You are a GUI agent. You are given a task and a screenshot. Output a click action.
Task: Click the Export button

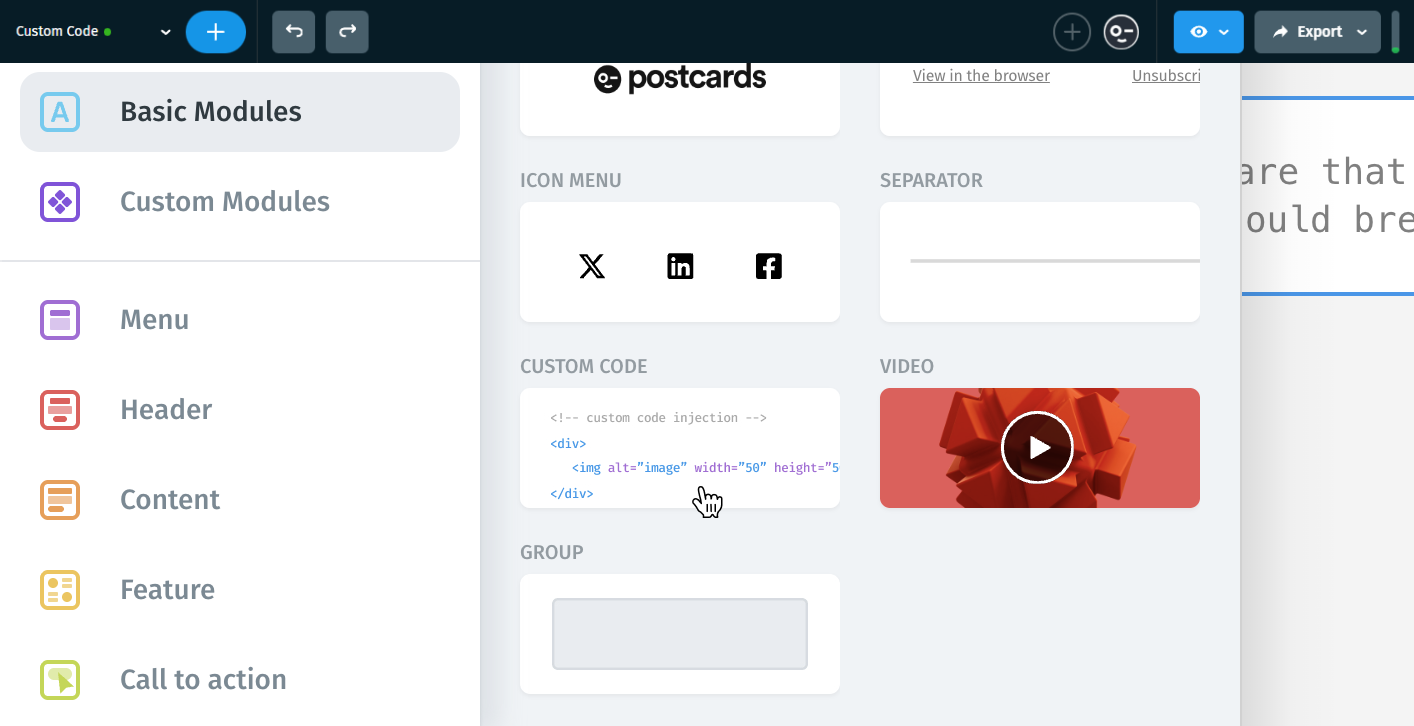pos(1308,32)
